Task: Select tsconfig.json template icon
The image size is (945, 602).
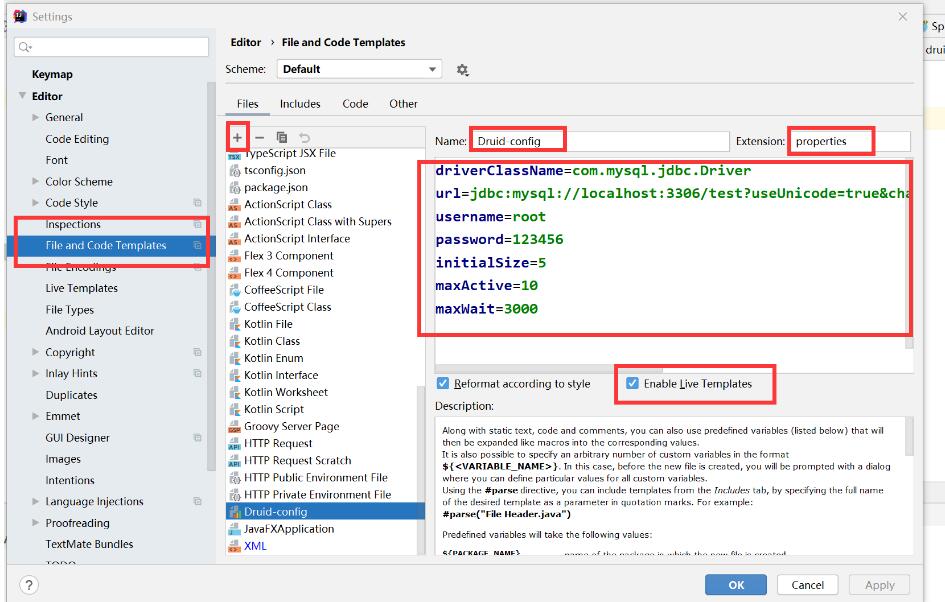Action: (235, 171)
